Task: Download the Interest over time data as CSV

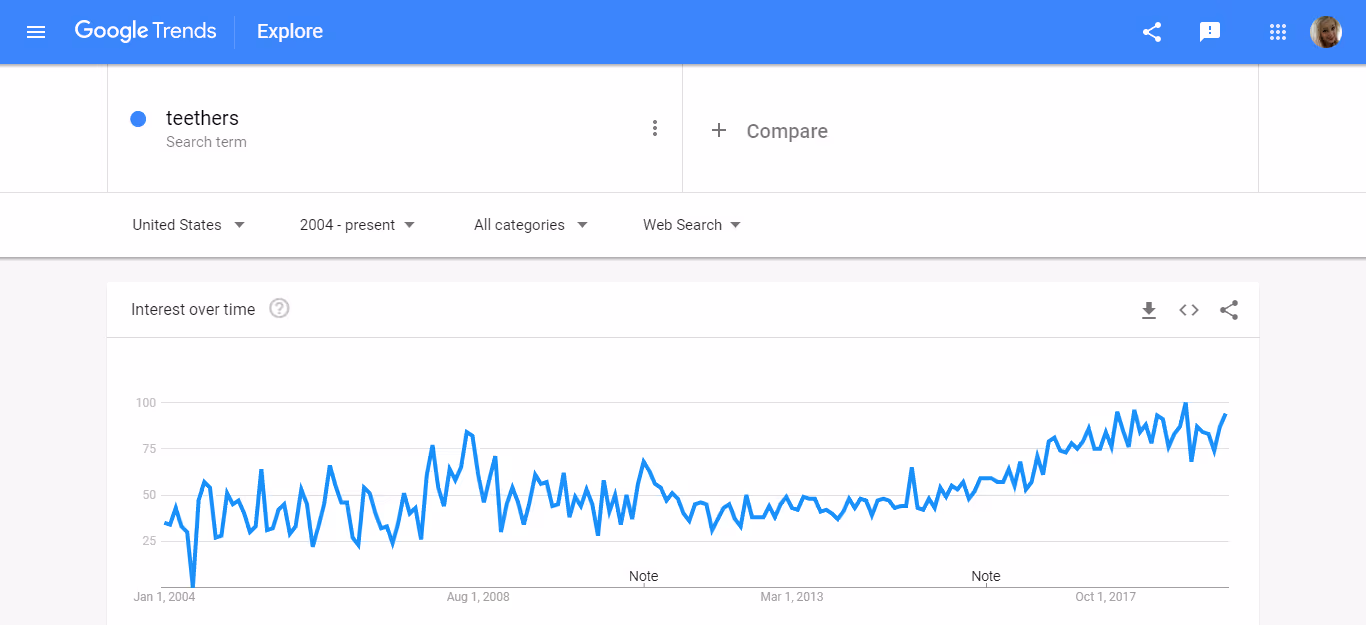Action: [1148, 310]
